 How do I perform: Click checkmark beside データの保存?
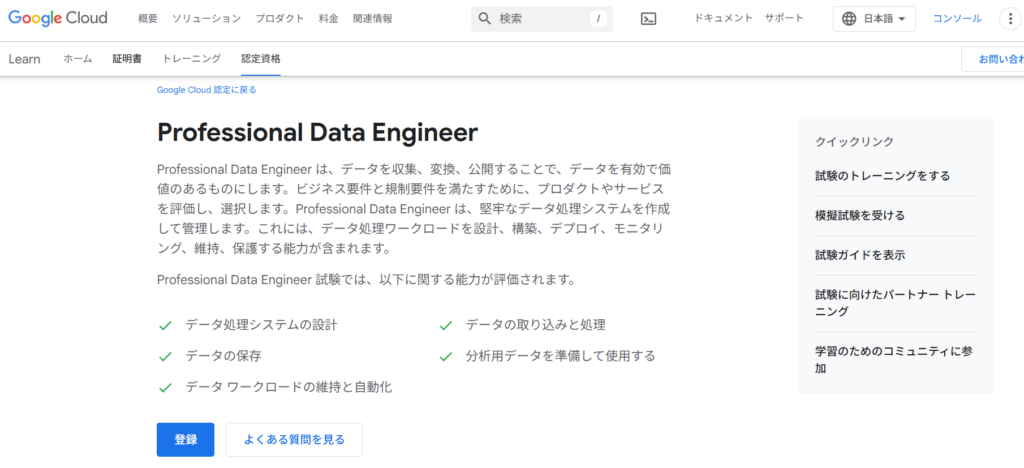(165, 356)
